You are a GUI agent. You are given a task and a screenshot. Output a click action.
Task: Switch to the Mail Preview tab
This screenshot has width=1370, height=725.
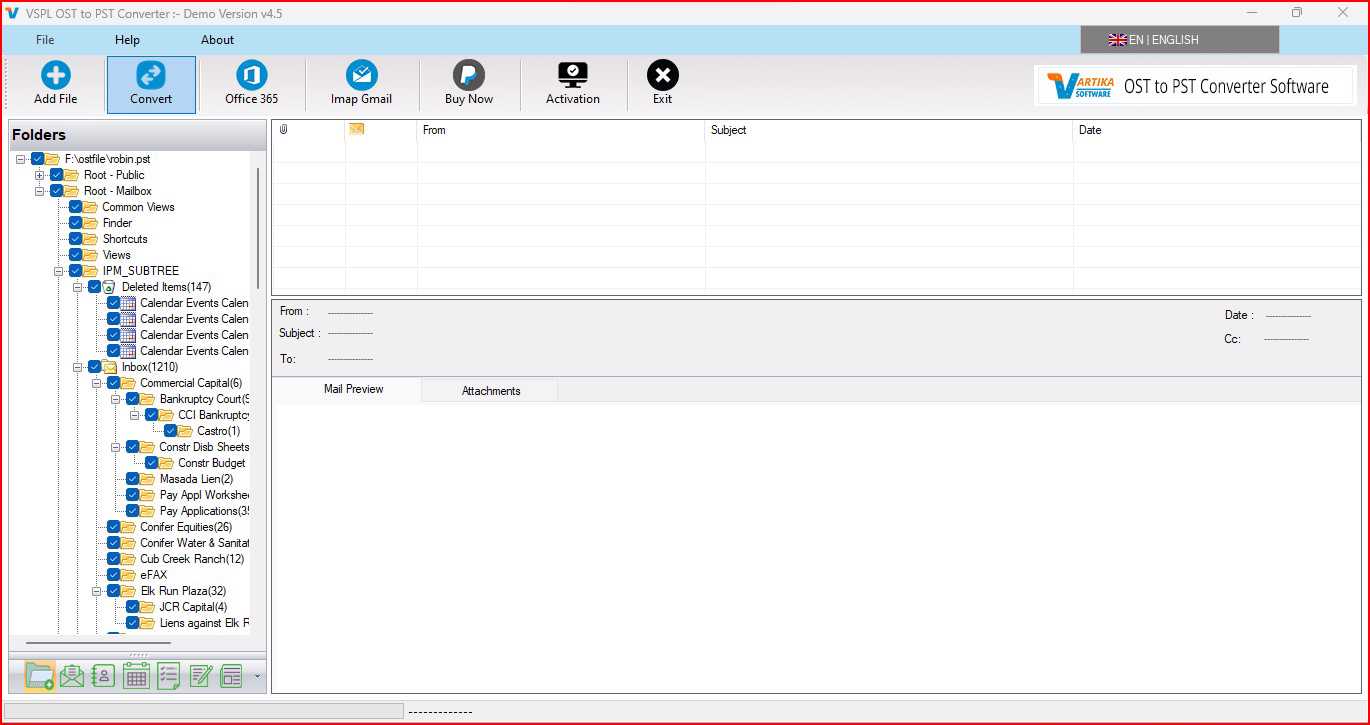[353, 389]
